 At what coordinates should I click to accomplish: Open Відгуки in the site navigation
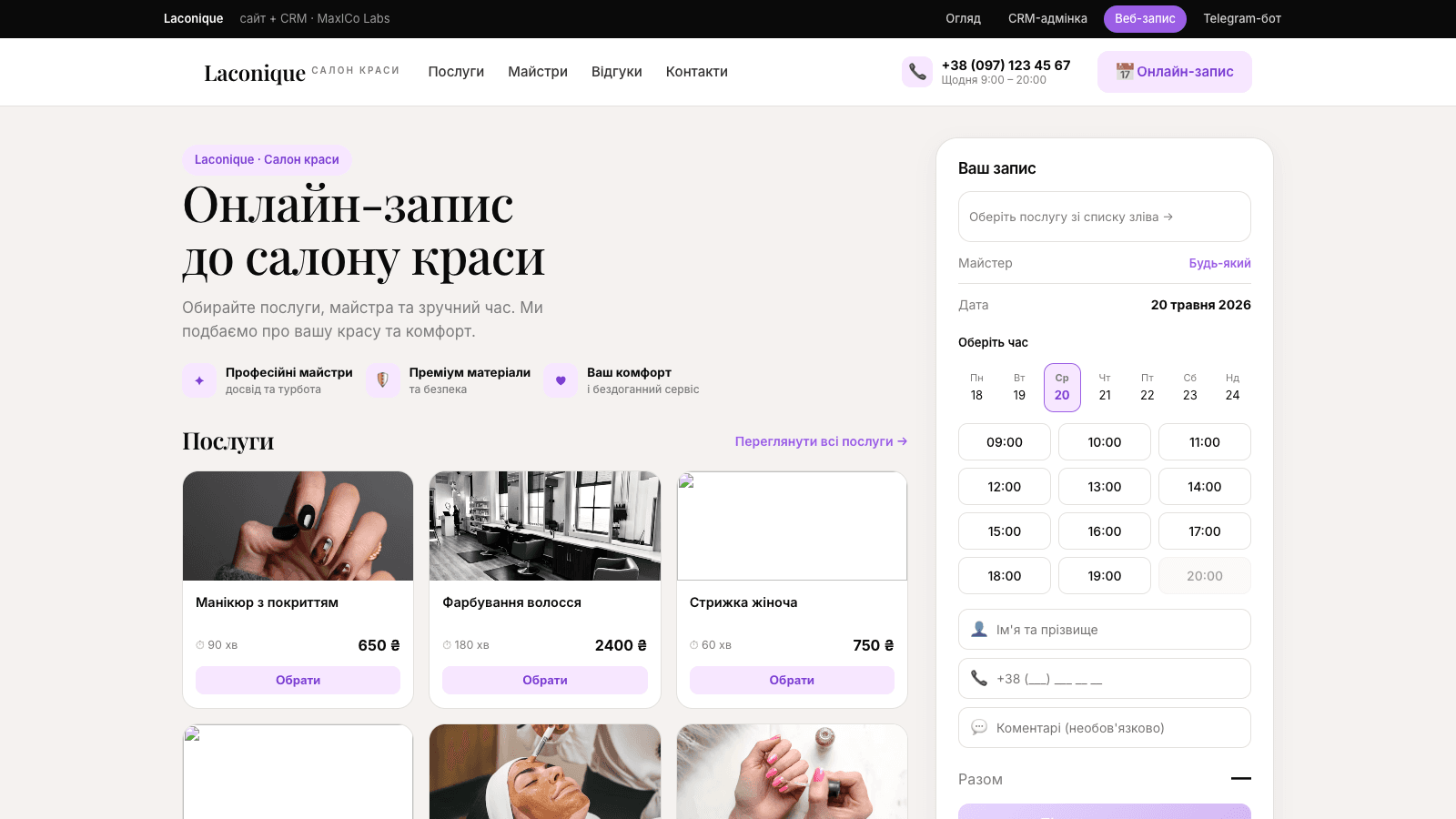pyautogui.click(x=617, y=72)
